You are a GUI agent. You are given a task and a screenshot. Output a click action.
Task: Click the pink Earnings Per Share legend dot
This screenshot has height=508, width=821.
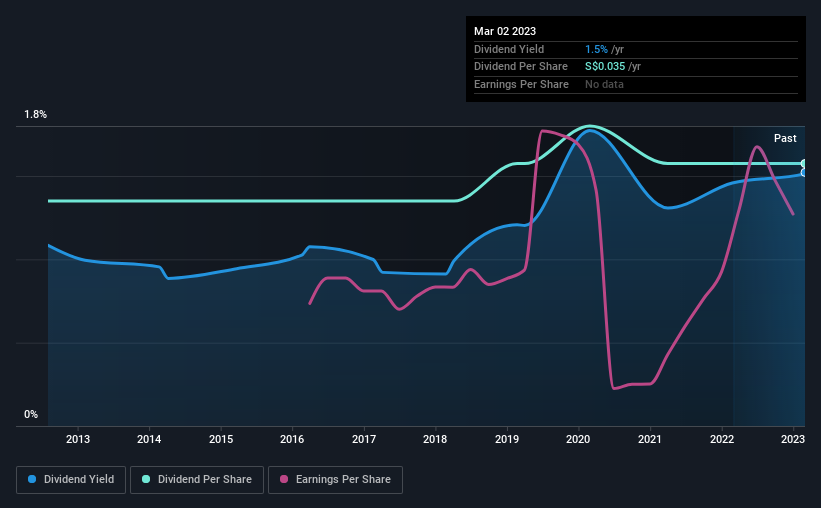(284, 479)
